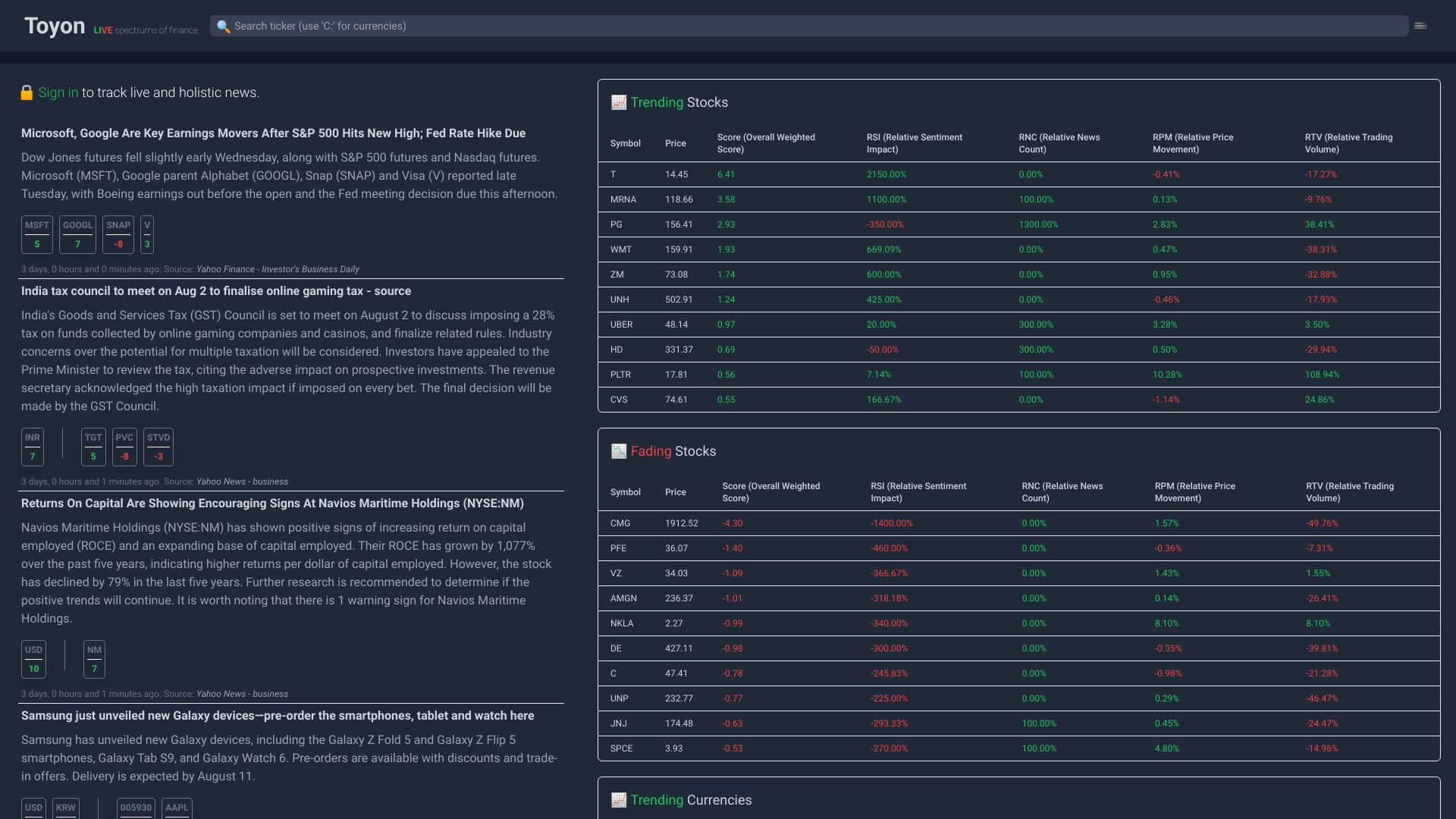Click the chart icon beside Fading Stocks
1456x819 pixels.
(620, 450)
